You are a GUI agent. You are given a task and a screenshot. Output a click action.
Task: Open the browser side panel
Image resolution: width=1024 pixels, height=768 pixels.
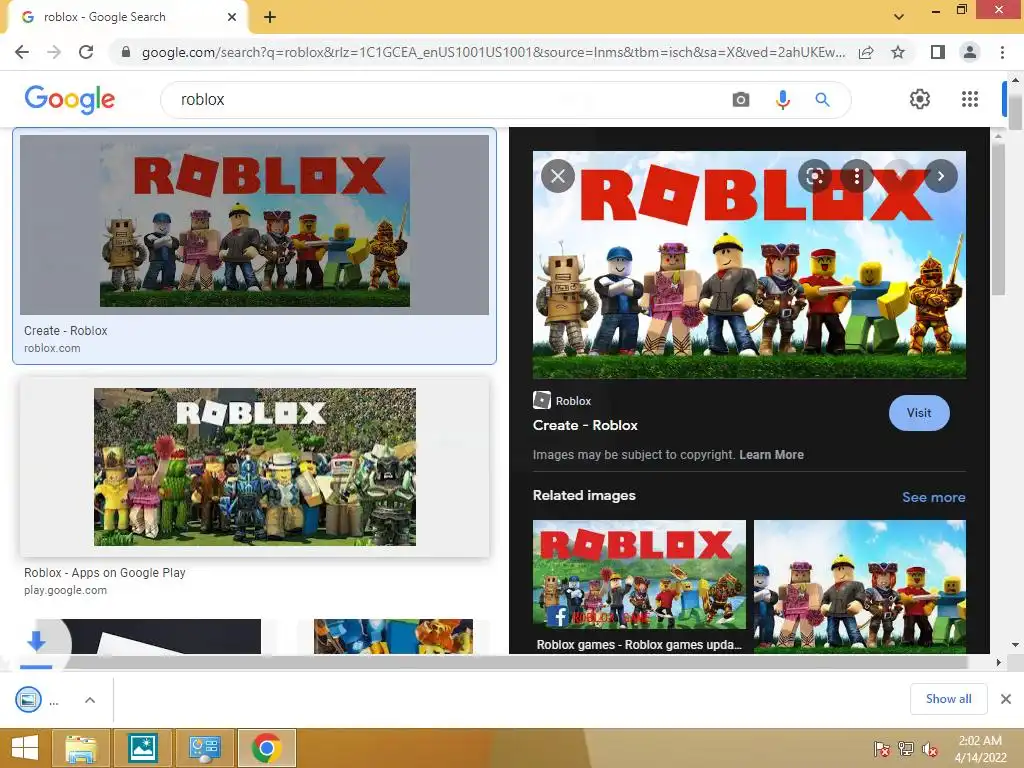[x=938, y=52]
